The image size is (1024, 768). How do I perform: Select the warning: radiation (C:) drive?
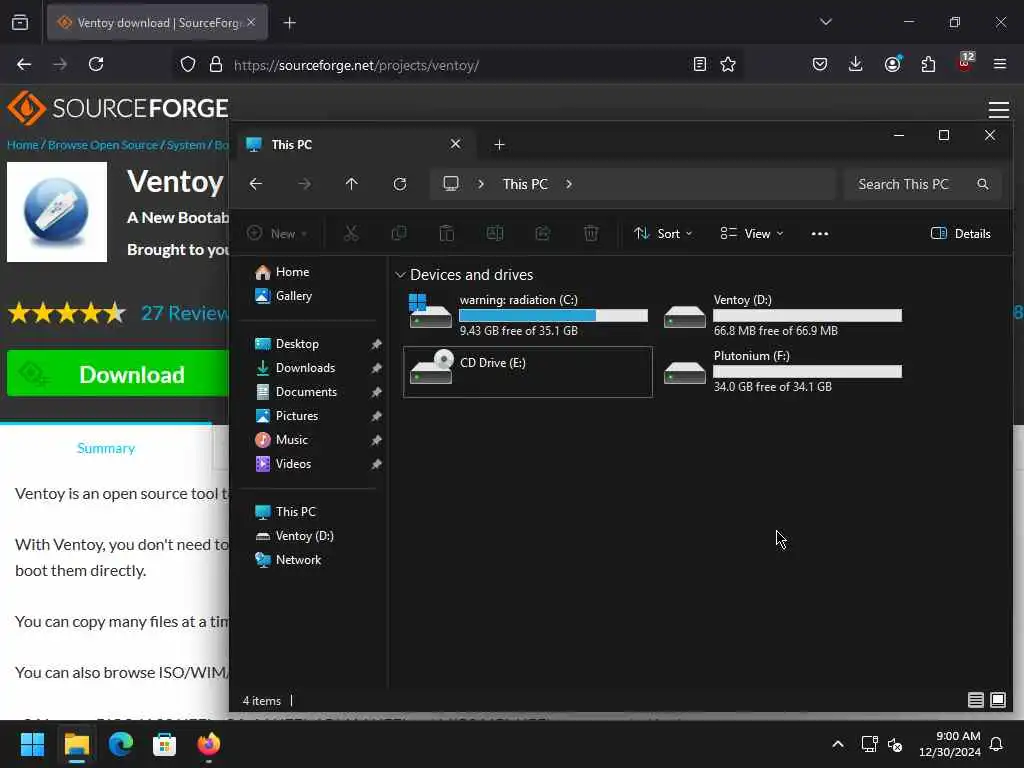pyautogui.click(x=528, y=315)
